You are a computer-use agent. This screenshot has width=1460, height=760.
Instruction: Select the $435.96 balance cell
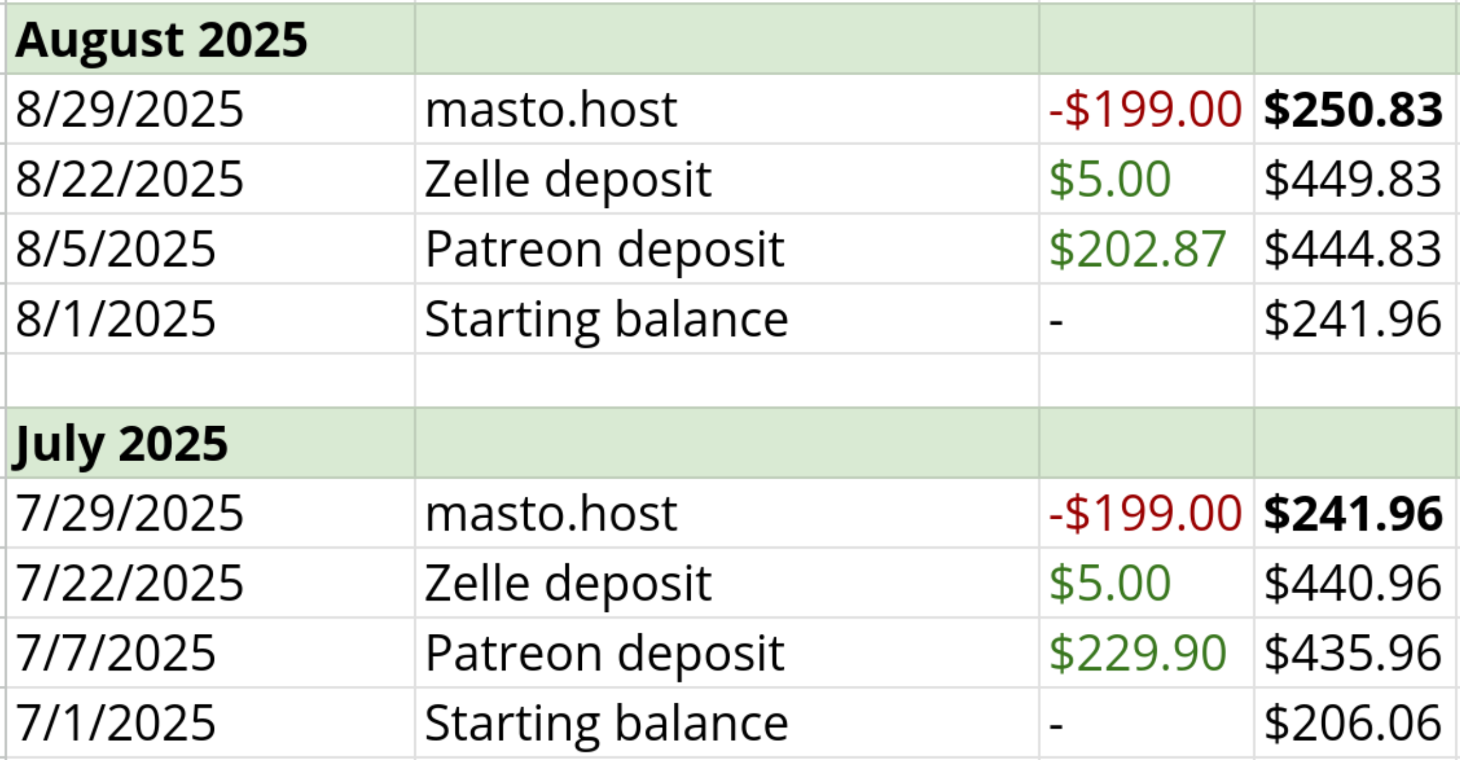click(x=1353, y=653)
